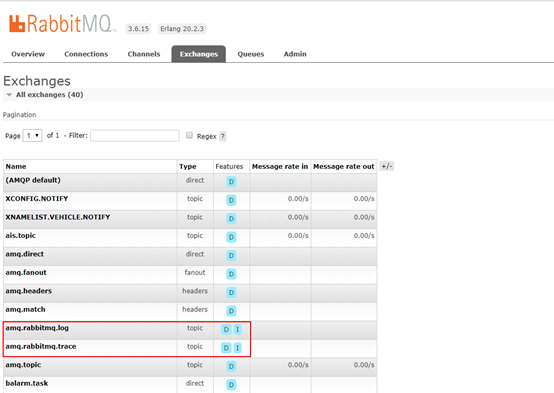Click the D badge for balarm.task
The image size is (554, 393).
[x=231, y=385]
